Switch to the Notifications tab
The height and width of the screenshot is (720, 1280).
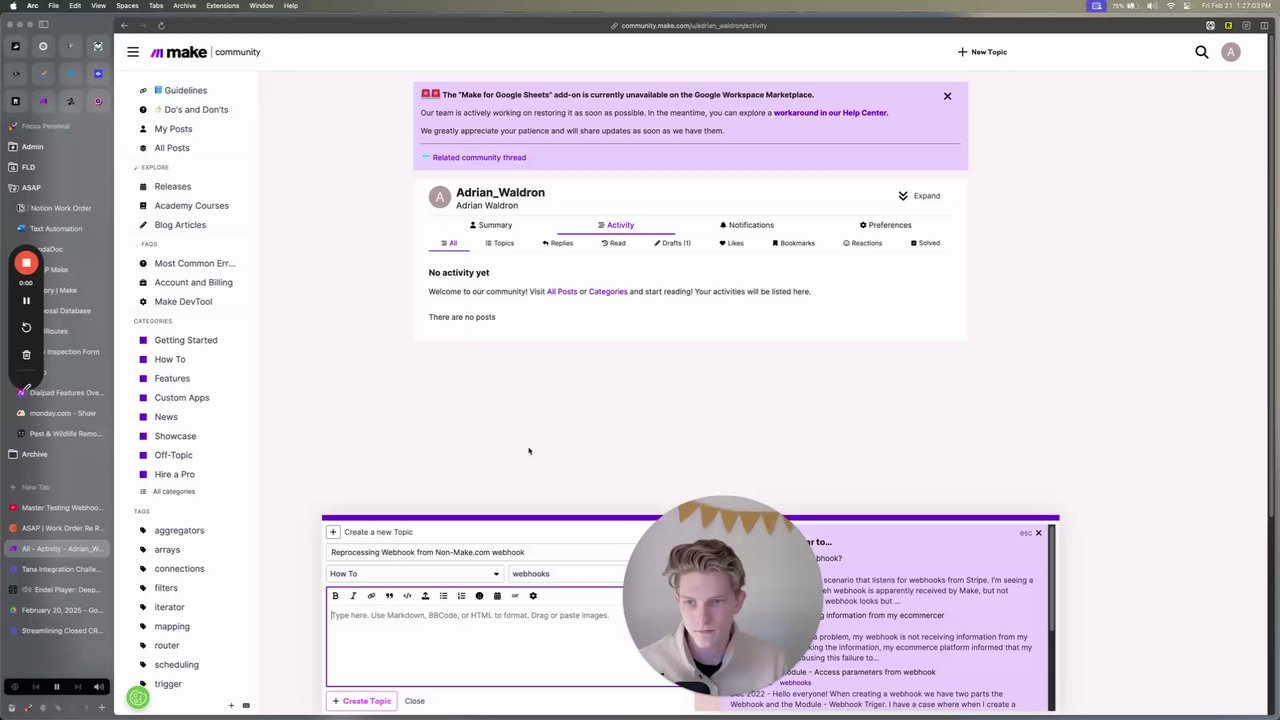pos(746,225)
